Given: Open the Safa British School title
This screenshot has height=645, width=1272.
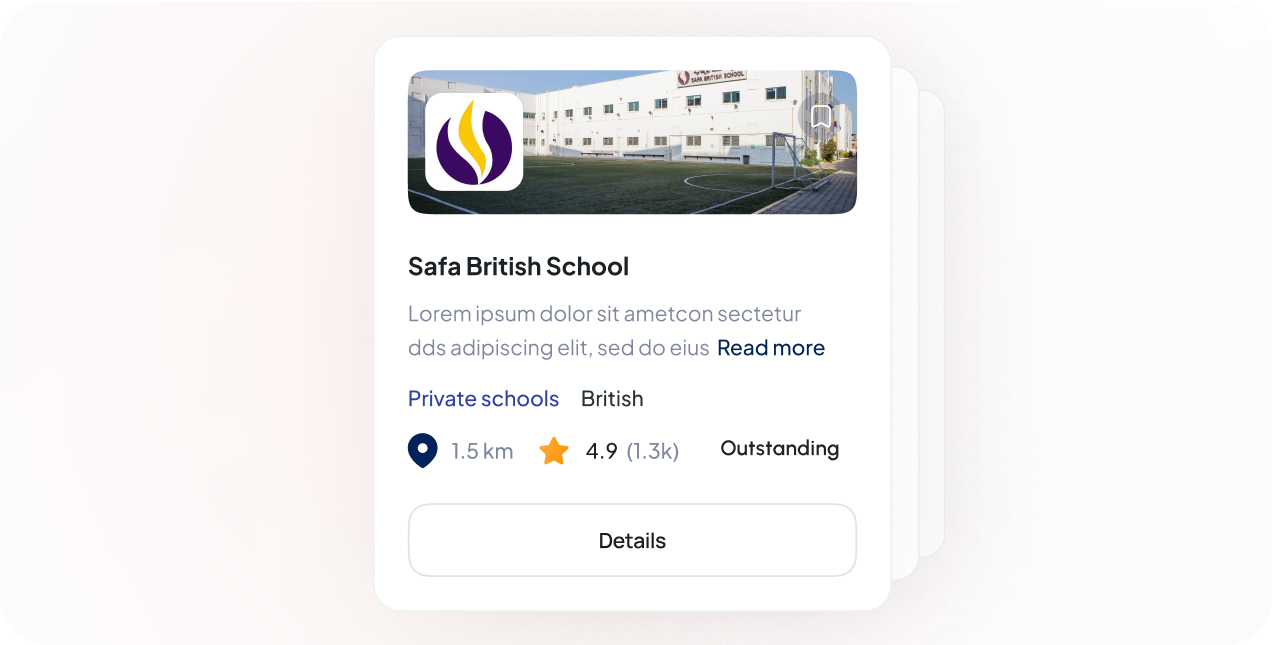Looking at the screenshot, I should [518, 266].
